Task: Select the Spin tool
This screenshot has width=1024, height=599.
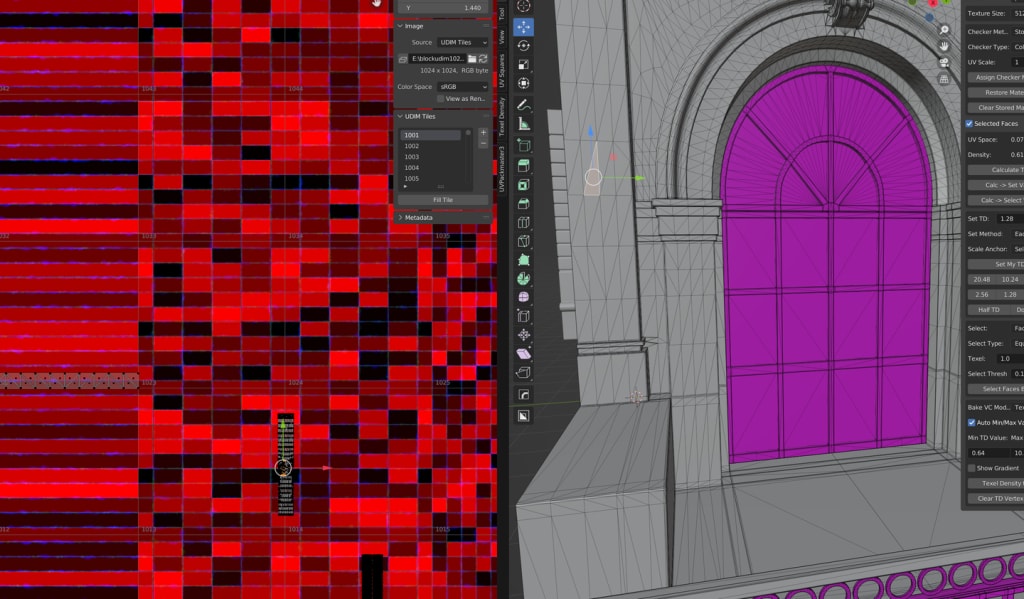Action: click(x=523, y=279)
